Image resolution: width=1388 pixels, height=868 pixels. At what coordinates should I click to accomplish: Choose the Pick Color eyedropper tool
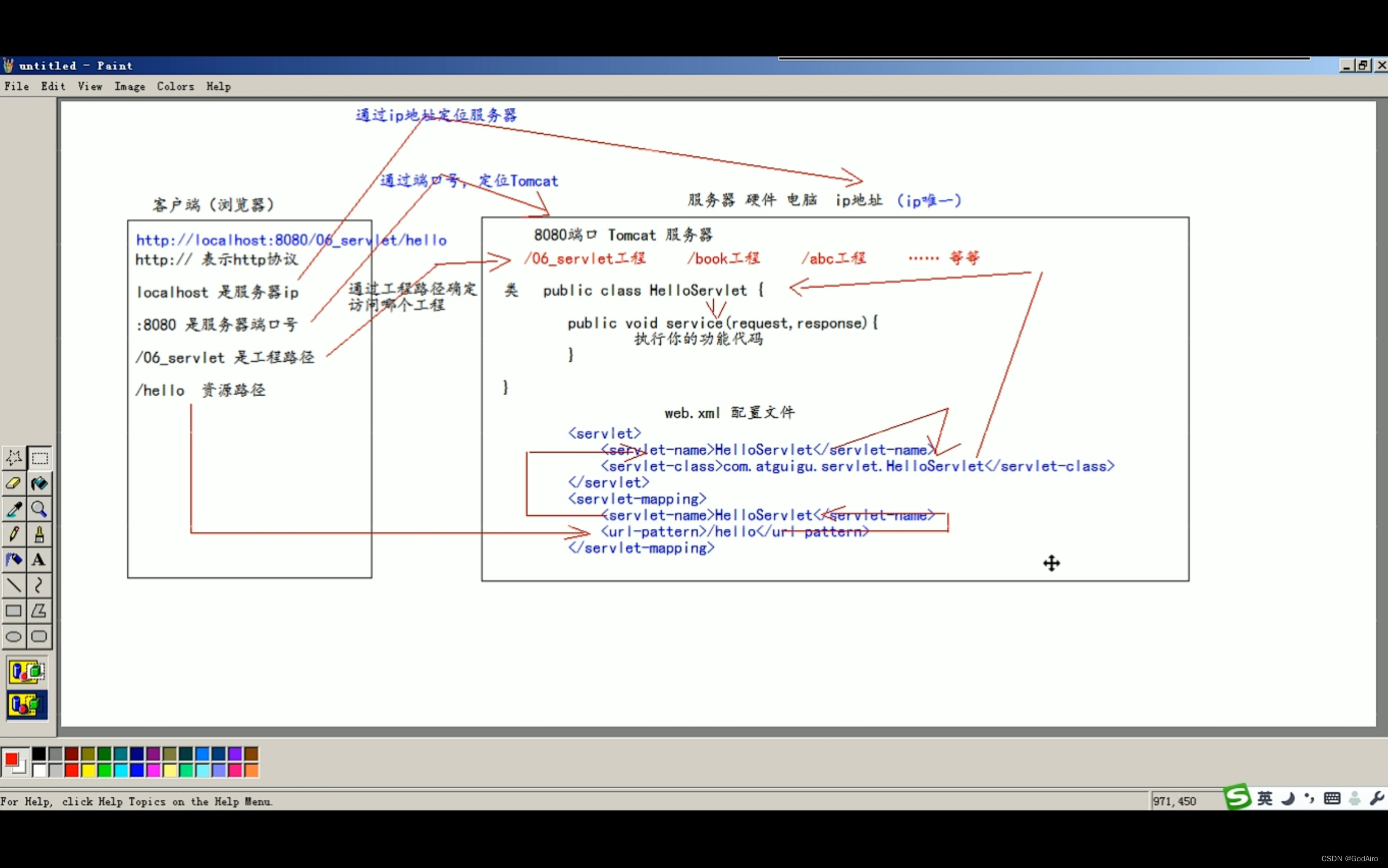13,509
